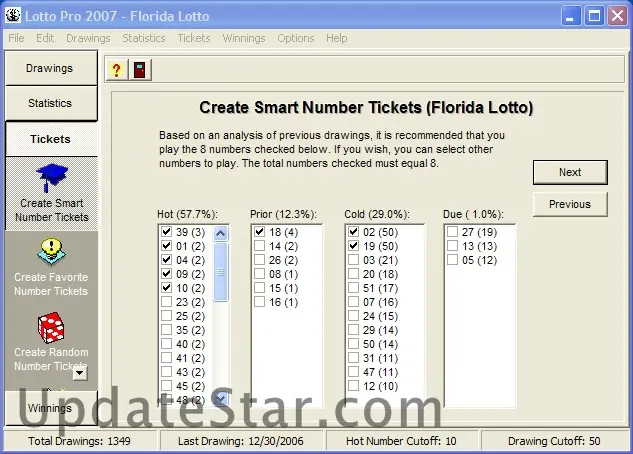Open the Help menu
Viewport: 633px width, 454px height.
337,38
